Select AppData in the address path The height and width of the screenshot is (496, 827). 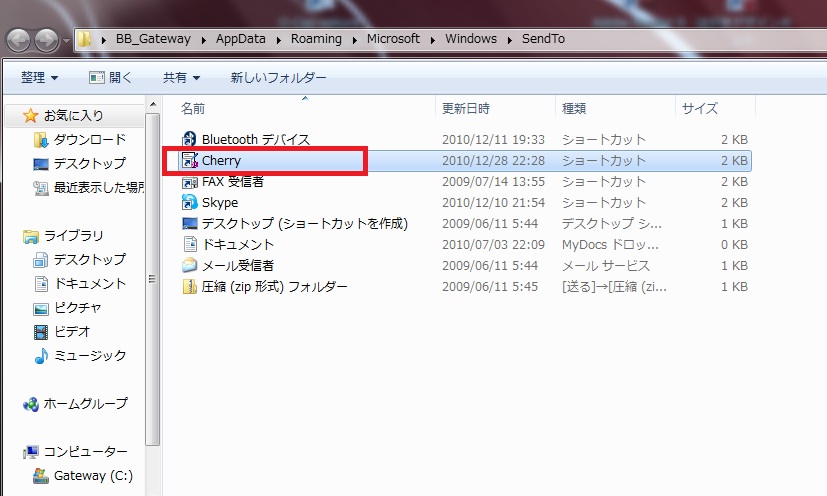coord(241,39)
